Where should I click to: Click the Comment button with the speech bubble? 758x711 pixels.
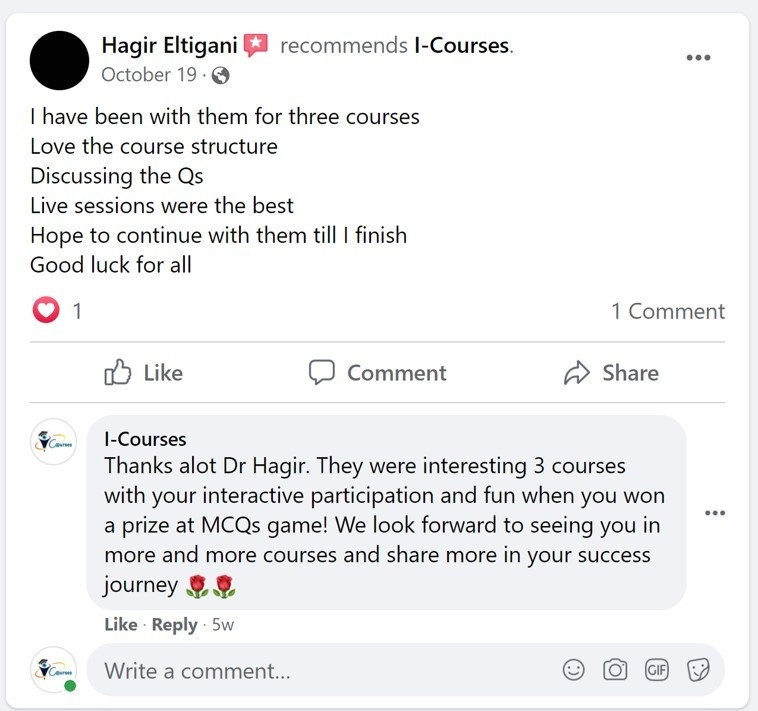378,373
